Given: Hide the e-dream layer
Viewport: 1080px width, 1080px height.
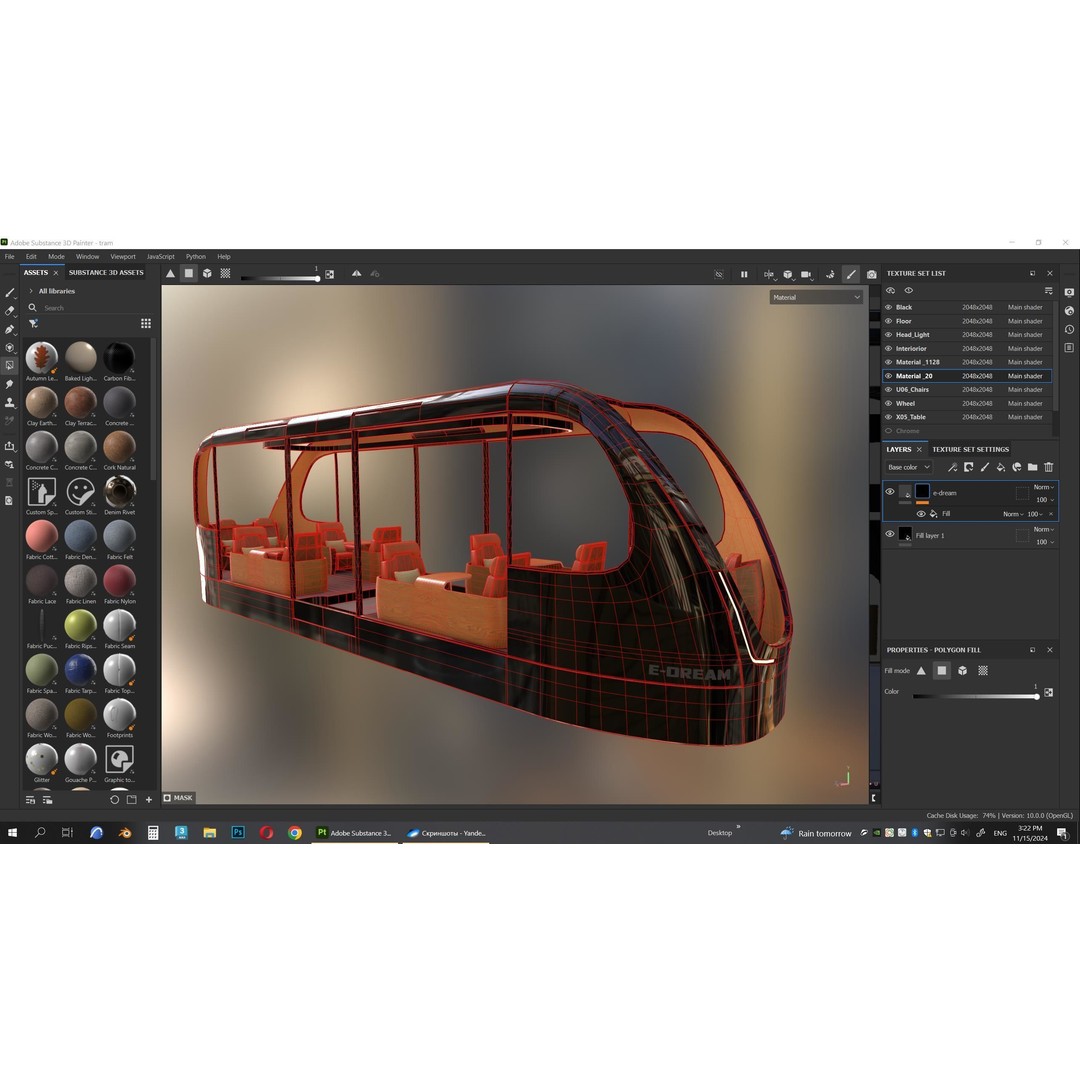Looking at the screenshot, I should [890, 492].
